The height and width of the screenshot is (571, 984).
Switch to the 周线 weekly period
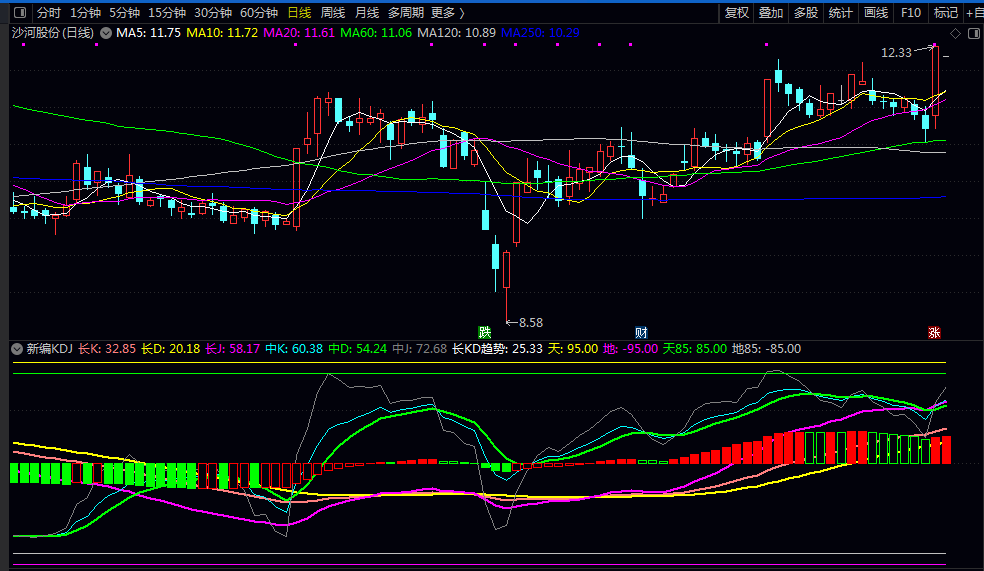point(333,13)
